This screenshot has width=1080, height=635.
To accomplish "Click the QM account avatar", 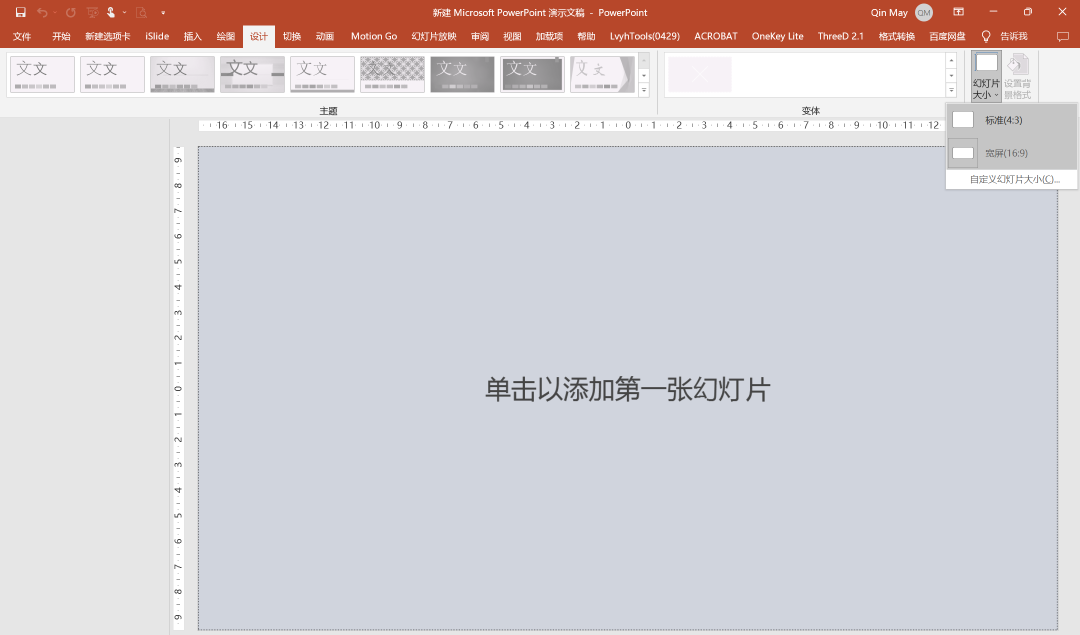I will click(924, 12).
